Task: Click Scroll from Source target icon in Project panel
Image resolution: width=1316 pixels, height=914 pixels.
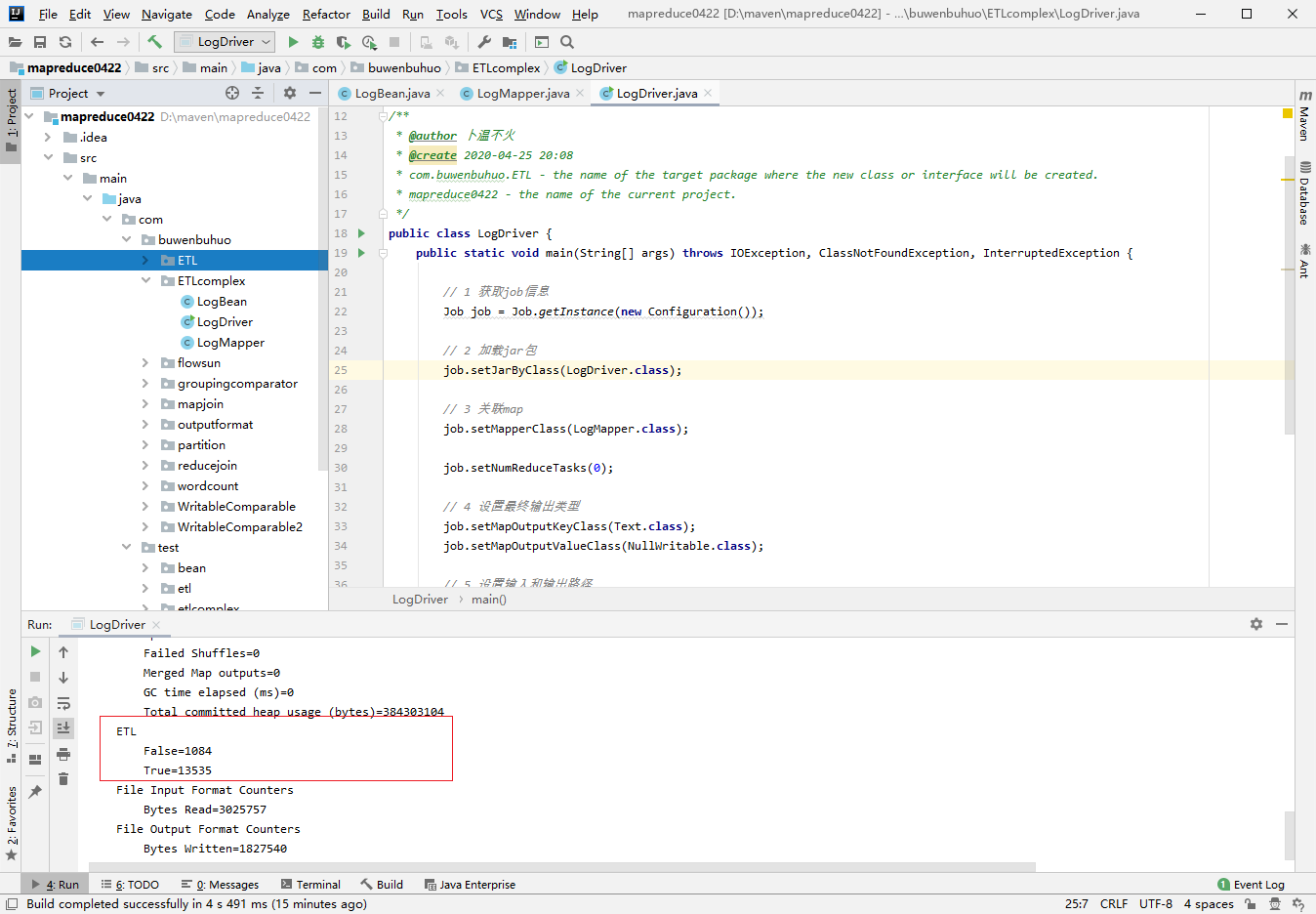Action: [232, 93]
